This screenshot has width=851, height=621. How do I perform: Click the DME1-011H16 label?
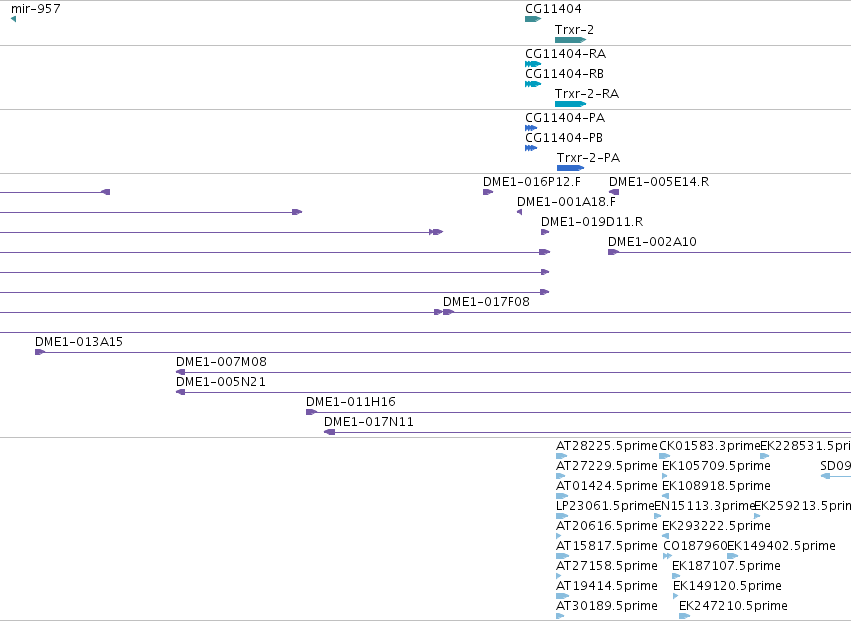pyautogui.click(x=351, y=402)
